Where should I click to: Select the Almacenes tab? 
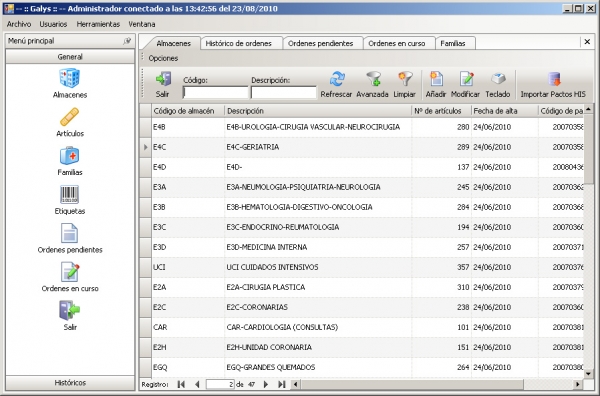[173, 43]
